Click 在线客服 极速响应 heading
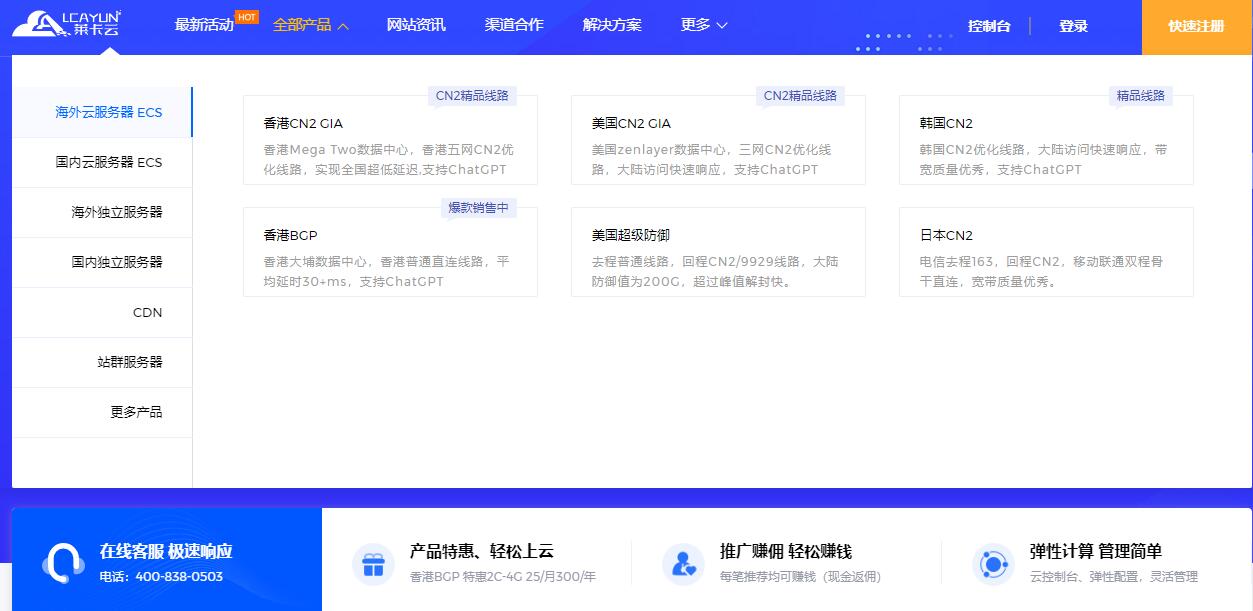This screenshot has width=1253, height=611. (x=166, y=551)
